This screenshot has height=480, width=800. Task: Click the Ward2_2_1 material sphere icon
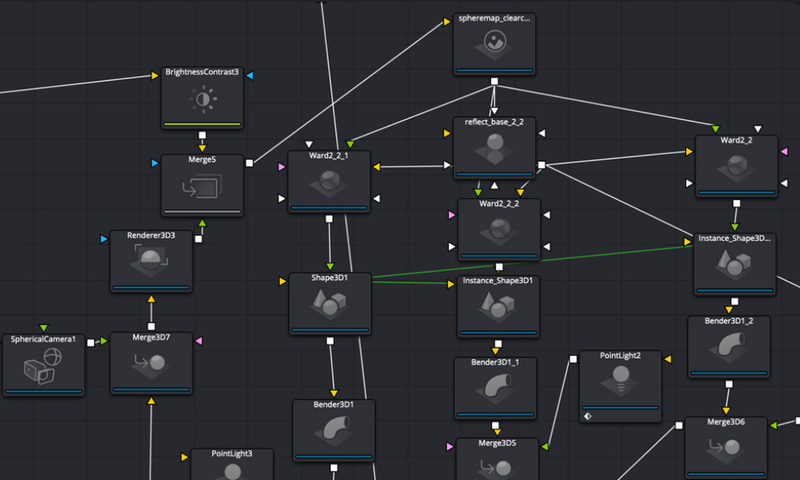[329, 182]
